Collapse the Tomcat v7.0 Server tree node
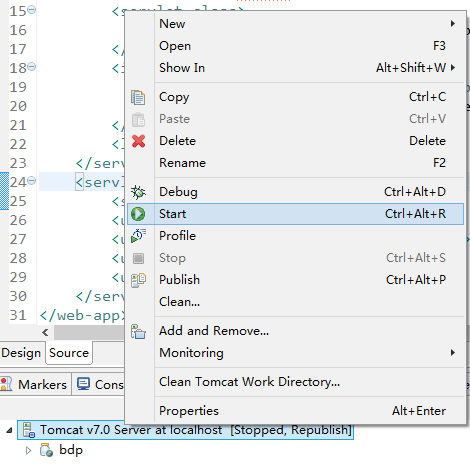This screenshot has height=470, width=470. click(9, 430)
